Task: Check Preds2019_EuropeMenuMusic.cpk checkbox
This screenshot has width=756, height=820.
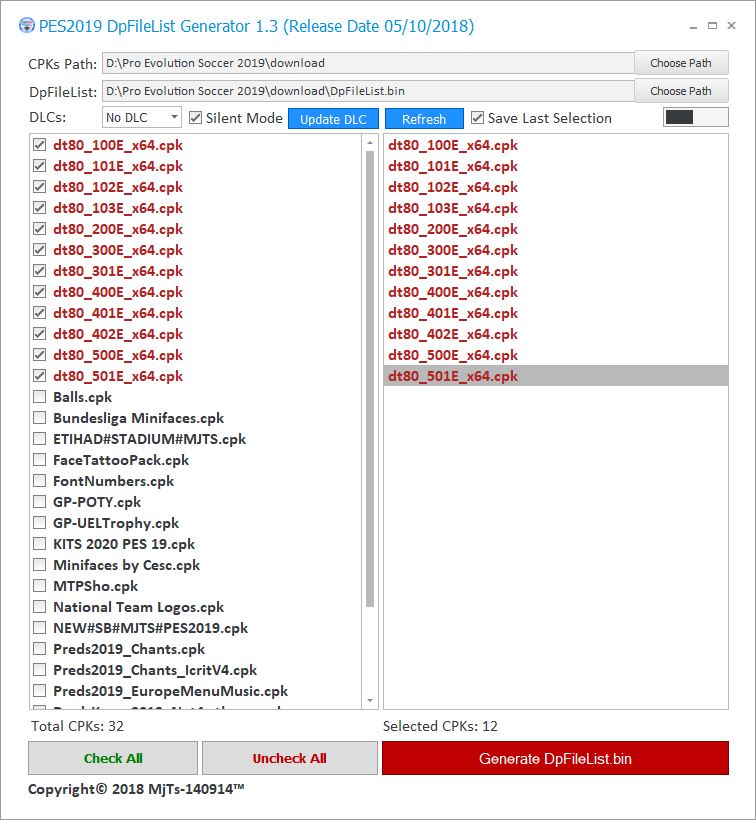Action: point(40,691)
